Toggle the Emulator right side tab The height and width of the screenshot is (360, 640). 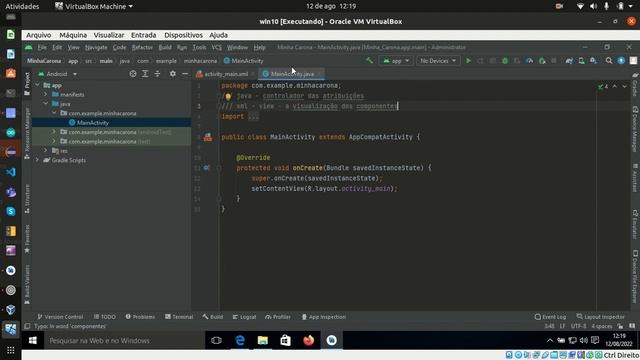635,224
